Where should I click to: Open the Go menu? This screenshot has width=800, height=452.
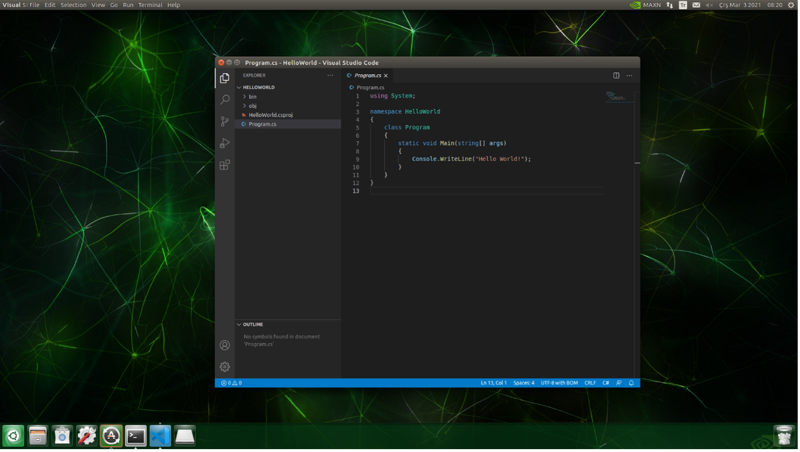(x=114, y=5)
